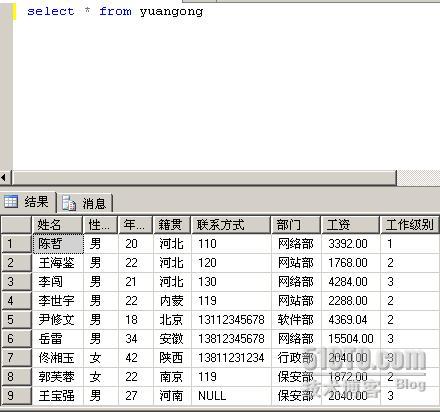Select row header 7
This screenshot has width=440, height=412.
point(16,358)
